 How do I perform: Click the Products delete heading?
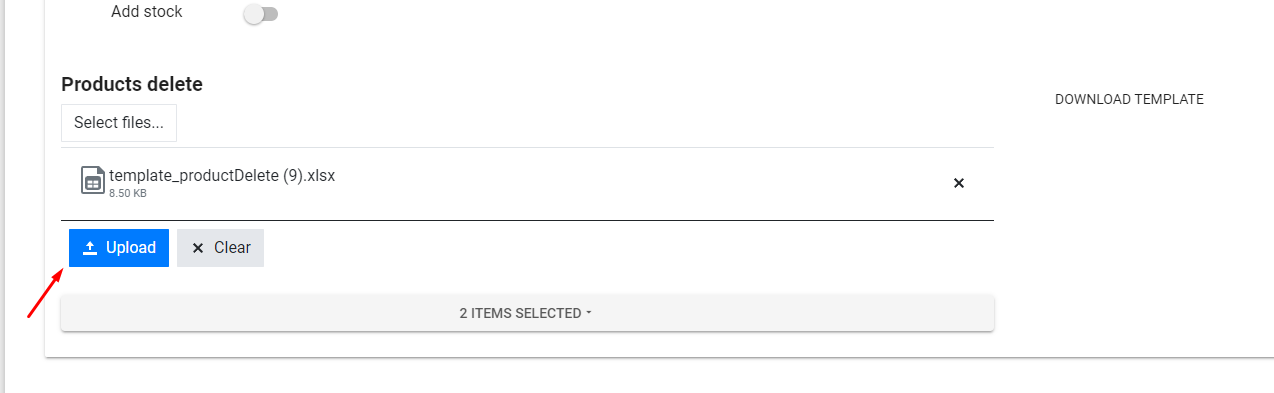click(x=132, y=84)
